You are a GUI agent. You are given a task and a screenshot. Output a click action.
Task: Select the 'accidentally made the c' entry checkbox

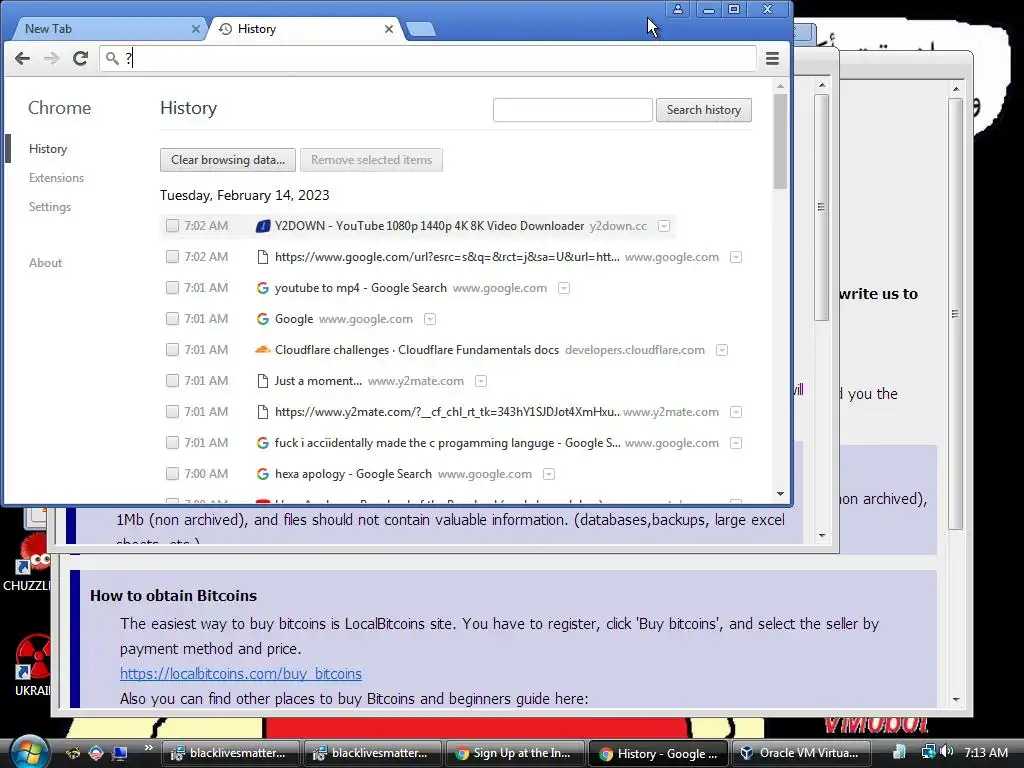pos(172,443)
